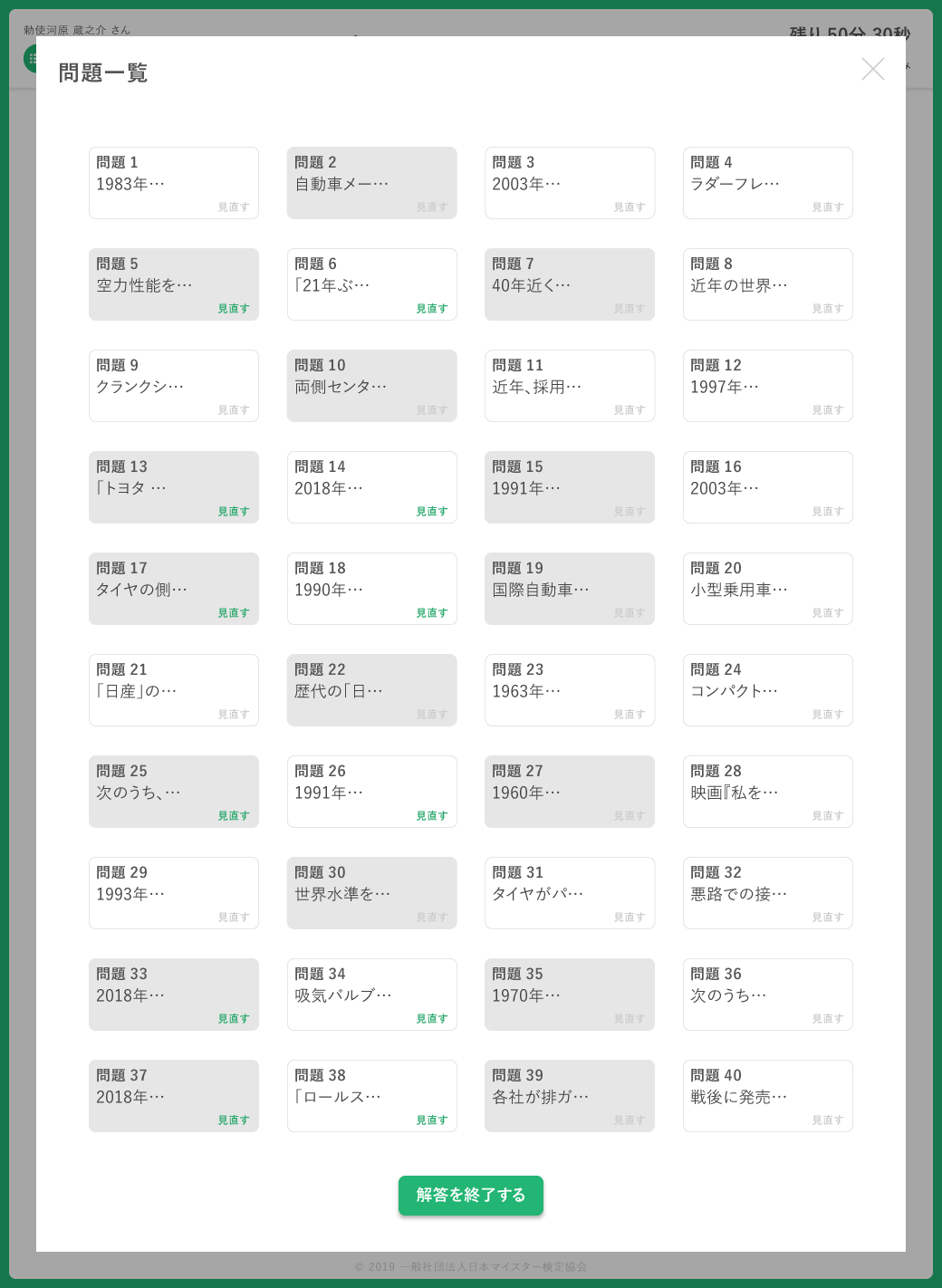Image resolution: width=942 pixels, height=1288 pixels.
Task: Mark 見直す on 問題 28
Action: 828,816
